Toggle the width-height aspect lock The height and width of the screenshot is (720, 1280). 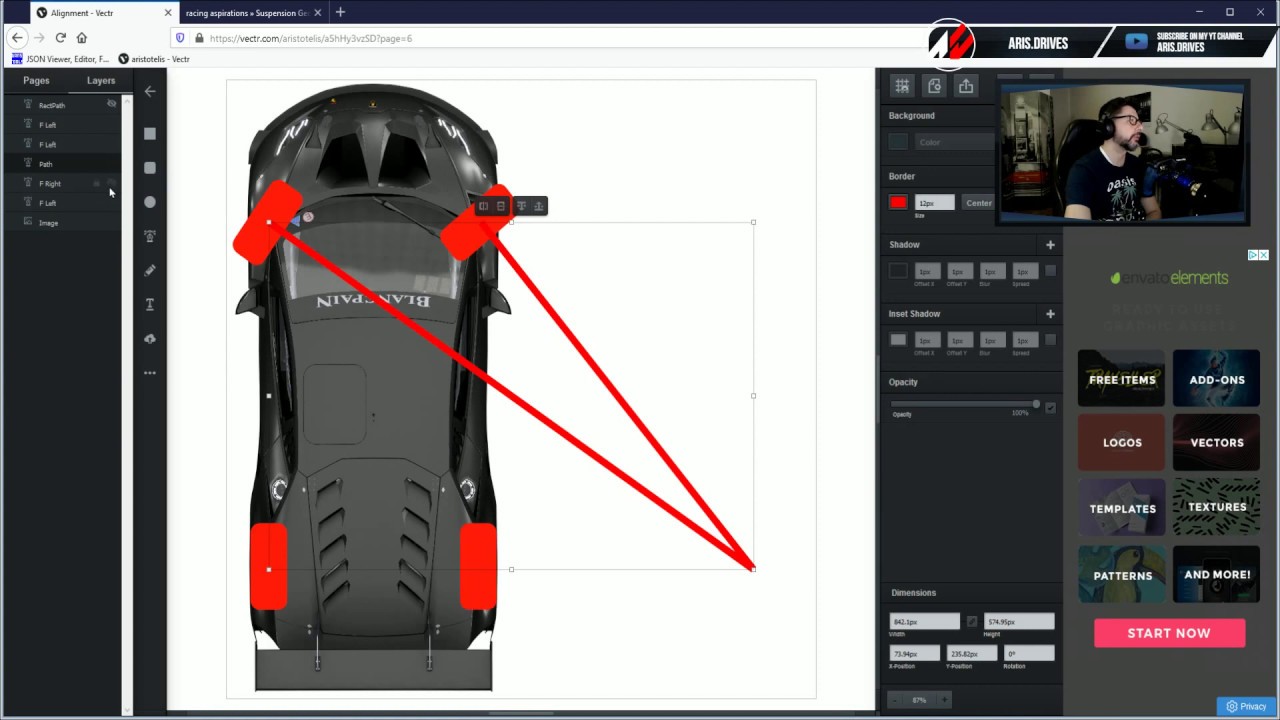(x=971, y=621)
